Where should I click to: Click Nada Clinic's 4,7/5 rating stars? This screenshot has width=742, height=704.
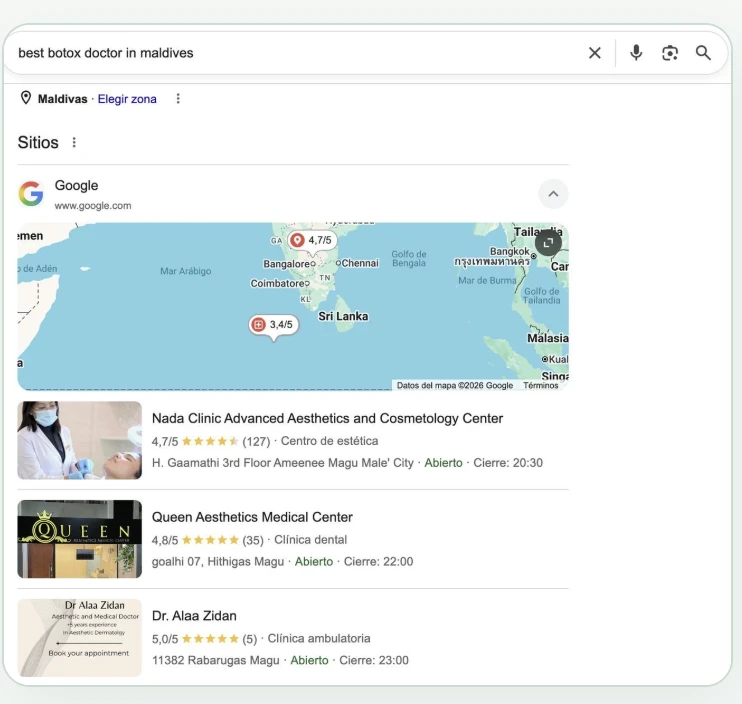210,441
